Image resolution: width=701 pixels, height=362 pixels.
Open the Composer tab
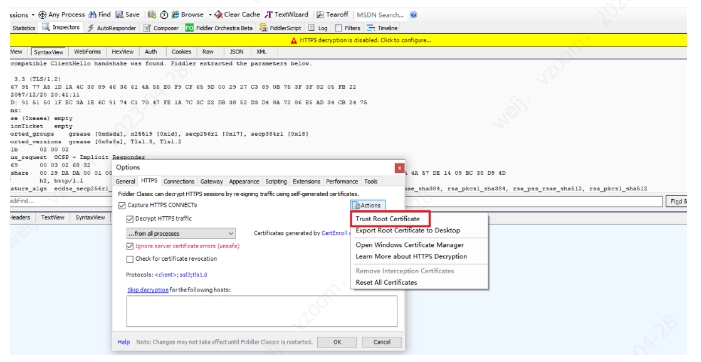tap(161, 28)
